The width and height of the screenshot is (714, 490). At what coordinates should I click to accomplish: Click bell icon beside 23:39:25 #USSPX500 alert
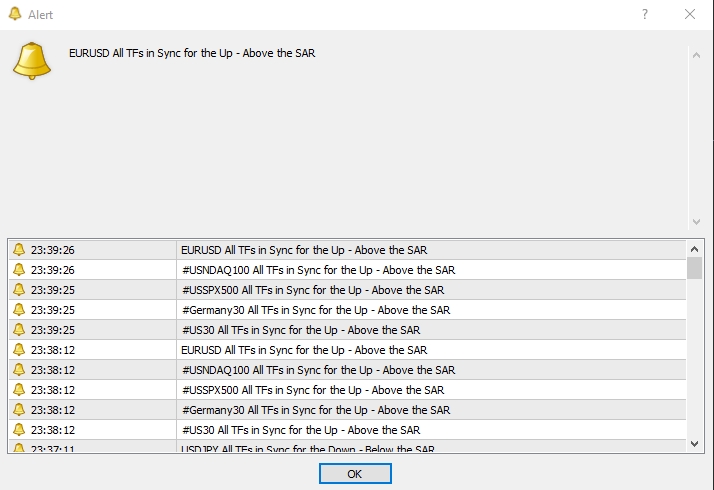(x=19, y=290)
